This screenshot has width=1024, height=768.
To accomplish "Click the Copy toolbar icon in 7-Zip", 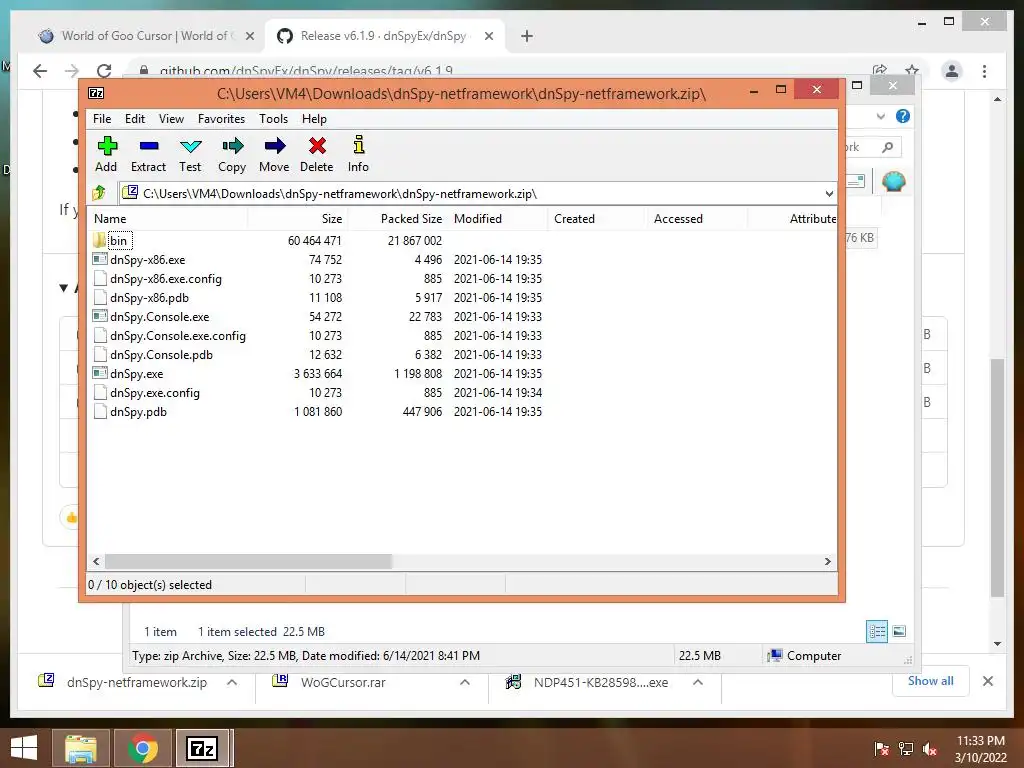I will click(x=232, y=146).
